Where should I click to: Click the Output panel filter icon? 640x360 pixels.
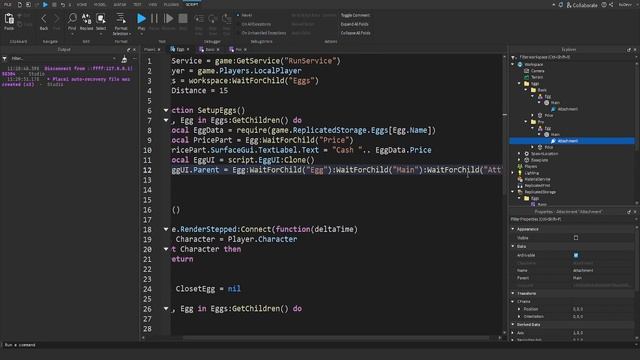coord(4,59)
